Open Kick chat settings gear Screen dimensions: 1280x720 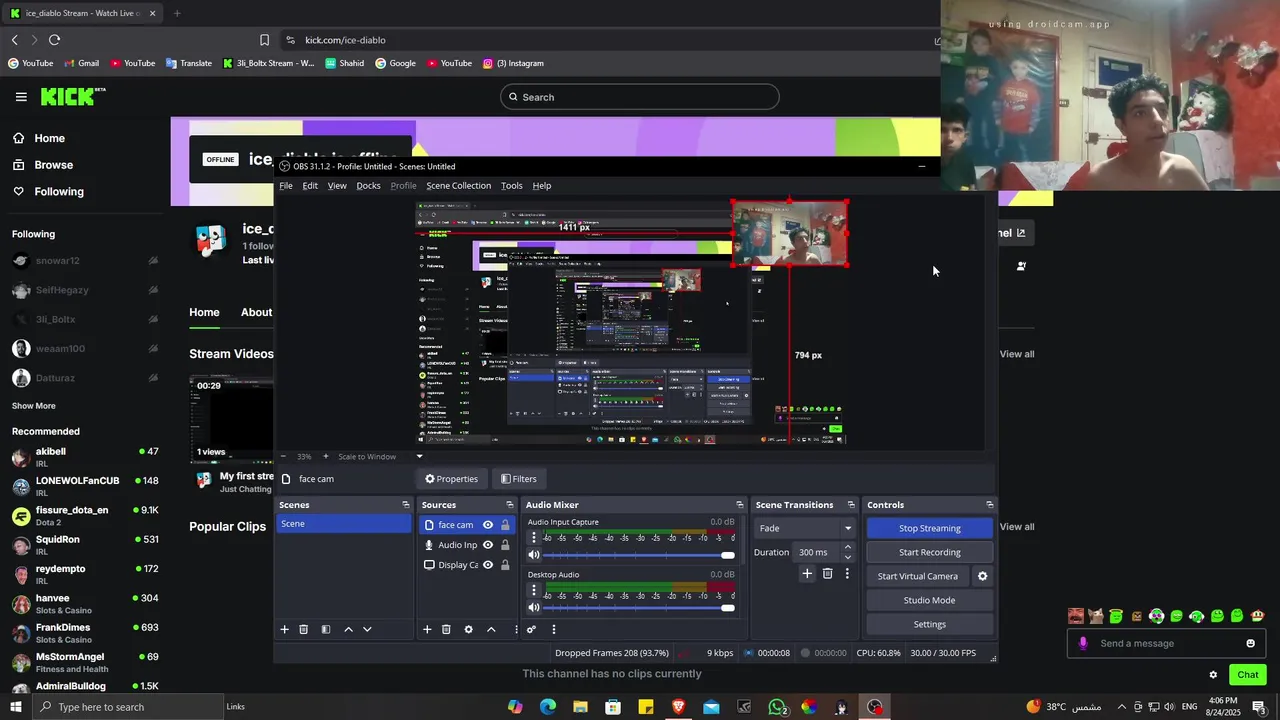(x=1213, y=675)
